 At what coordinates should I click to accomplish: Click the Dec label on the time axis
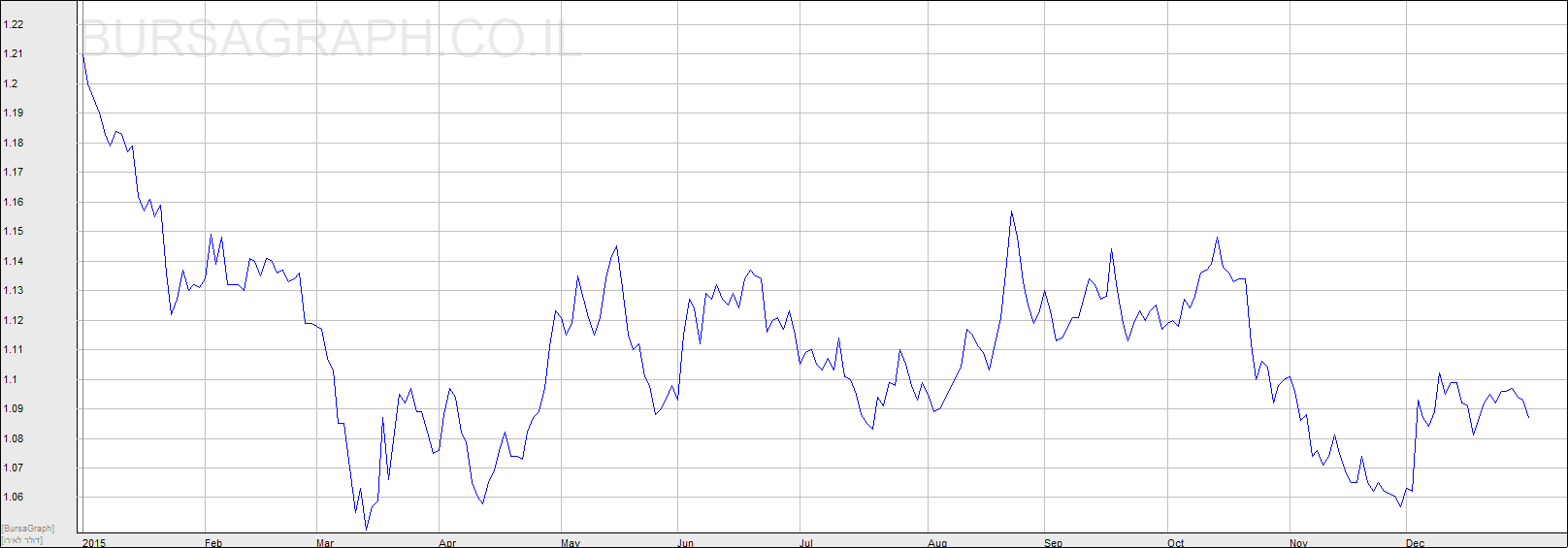point(1416,543)
